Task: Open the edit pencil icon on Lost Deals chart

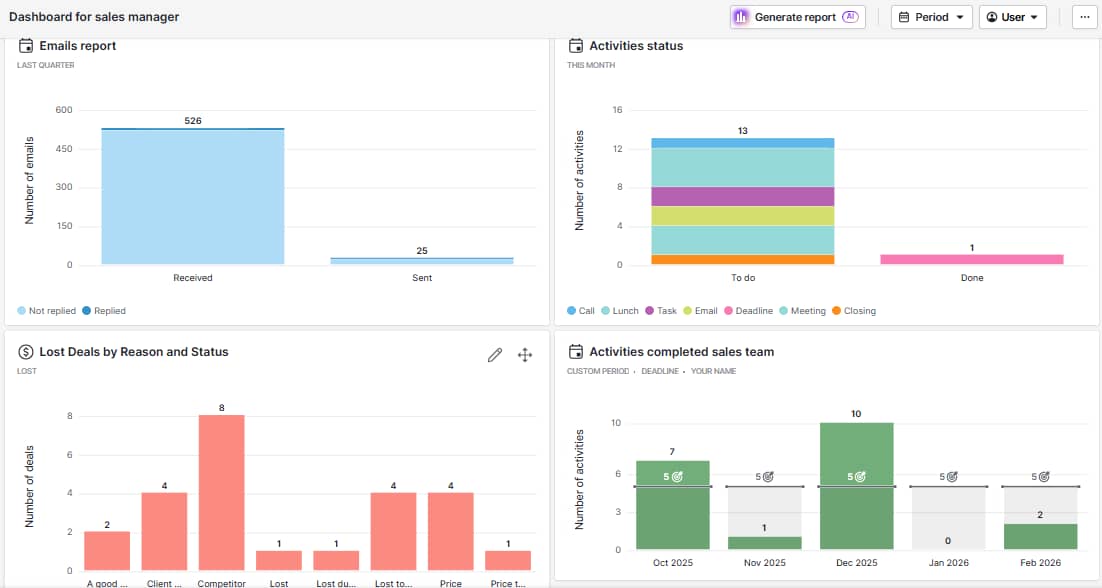Action: (495, 355)
